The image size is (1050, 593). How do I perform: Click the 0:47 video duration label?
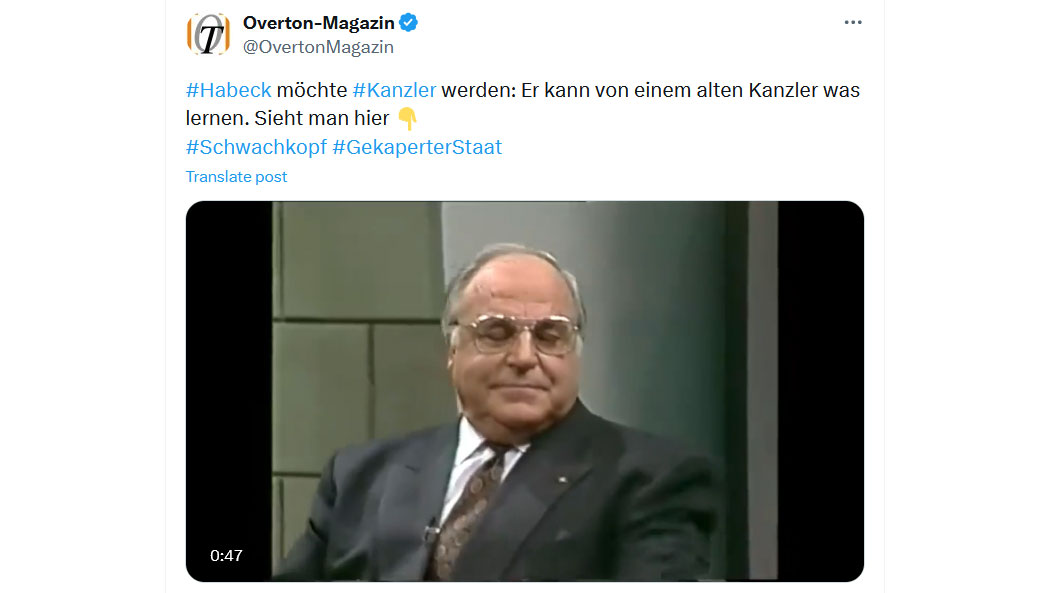tap(226, 556)
